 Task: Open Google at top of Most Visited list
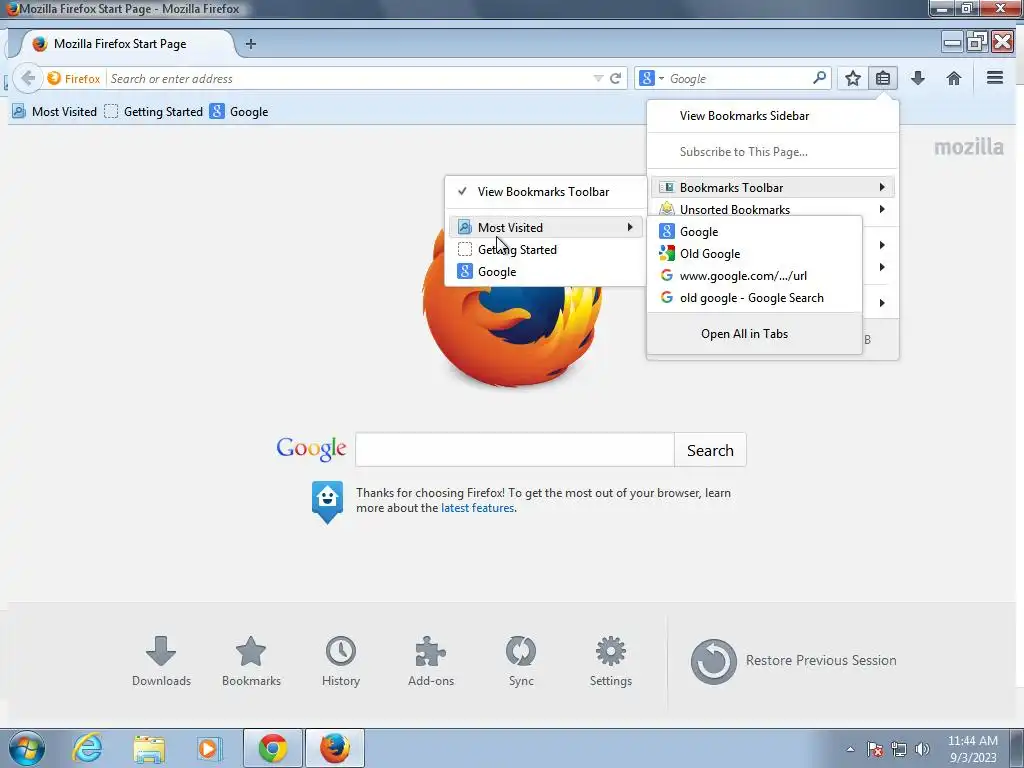pyautogui.click(x=754, y=232)
